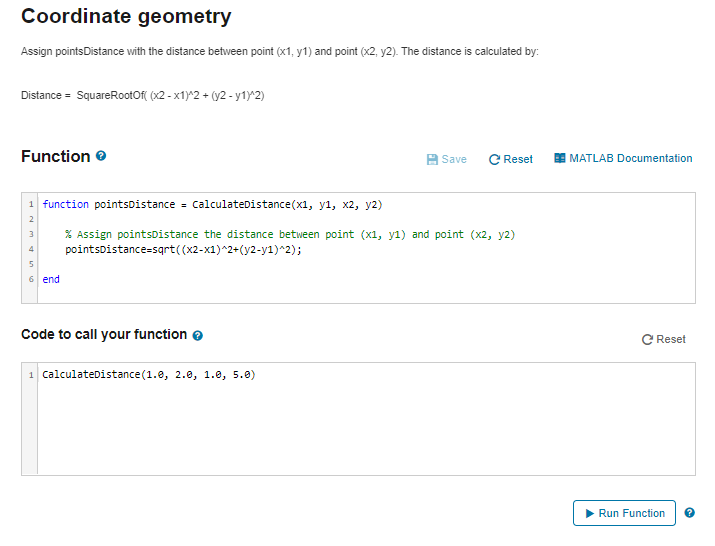The image size is (715, 546).
Task: Click the Reset text above the function editor
Action: pyautogui.click(x=518, y=159)
